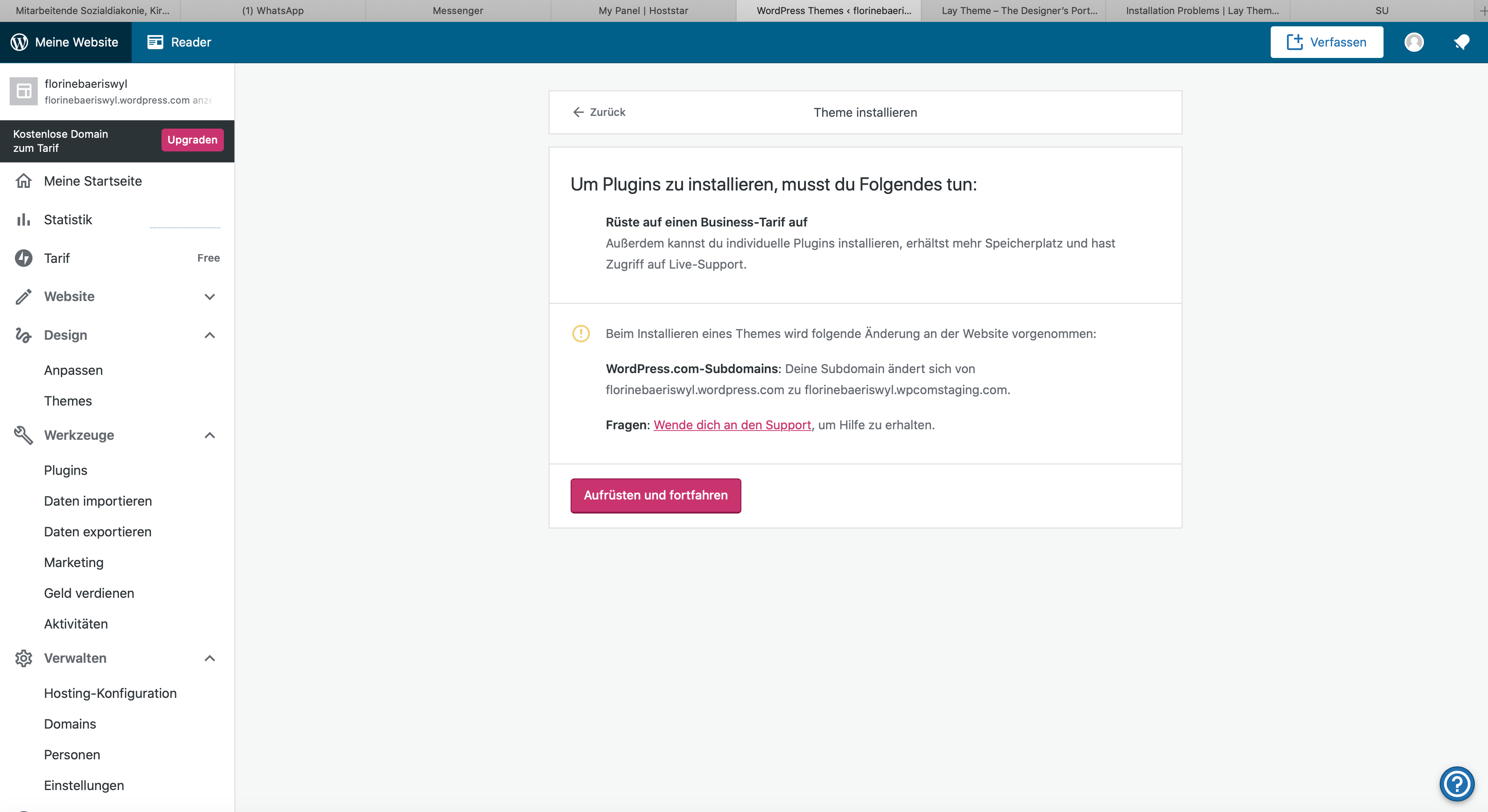Click the pink Upgraden button

point(192,140)
